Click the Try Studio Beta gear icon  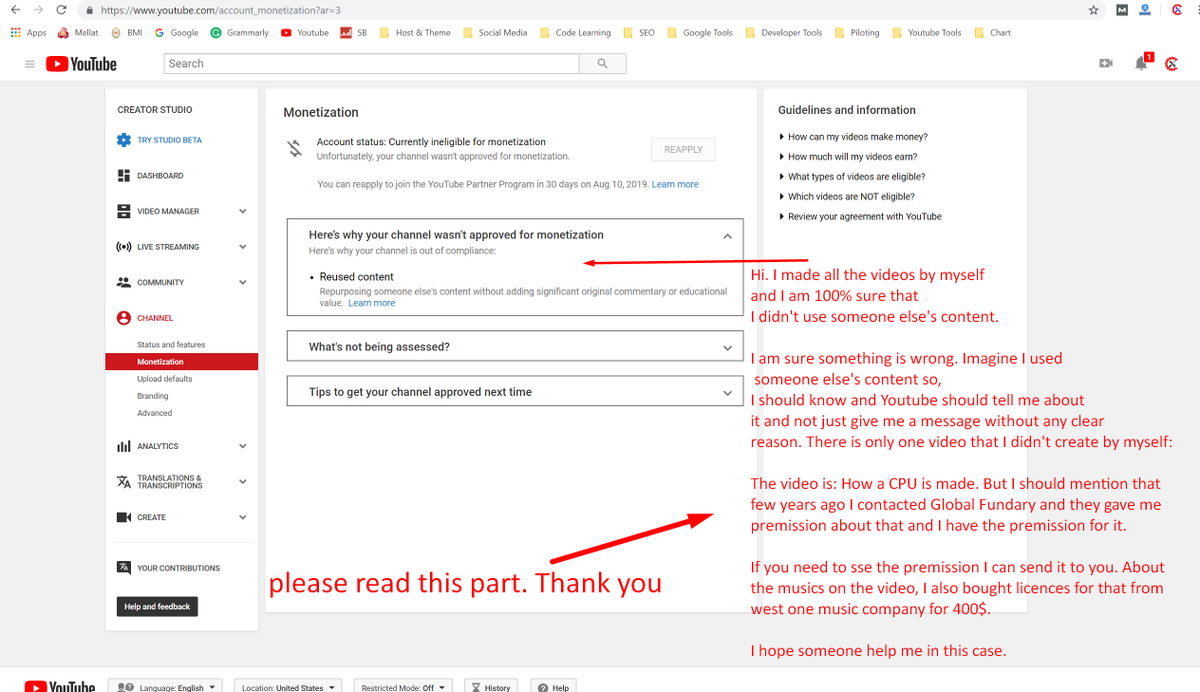click(124, 140)
